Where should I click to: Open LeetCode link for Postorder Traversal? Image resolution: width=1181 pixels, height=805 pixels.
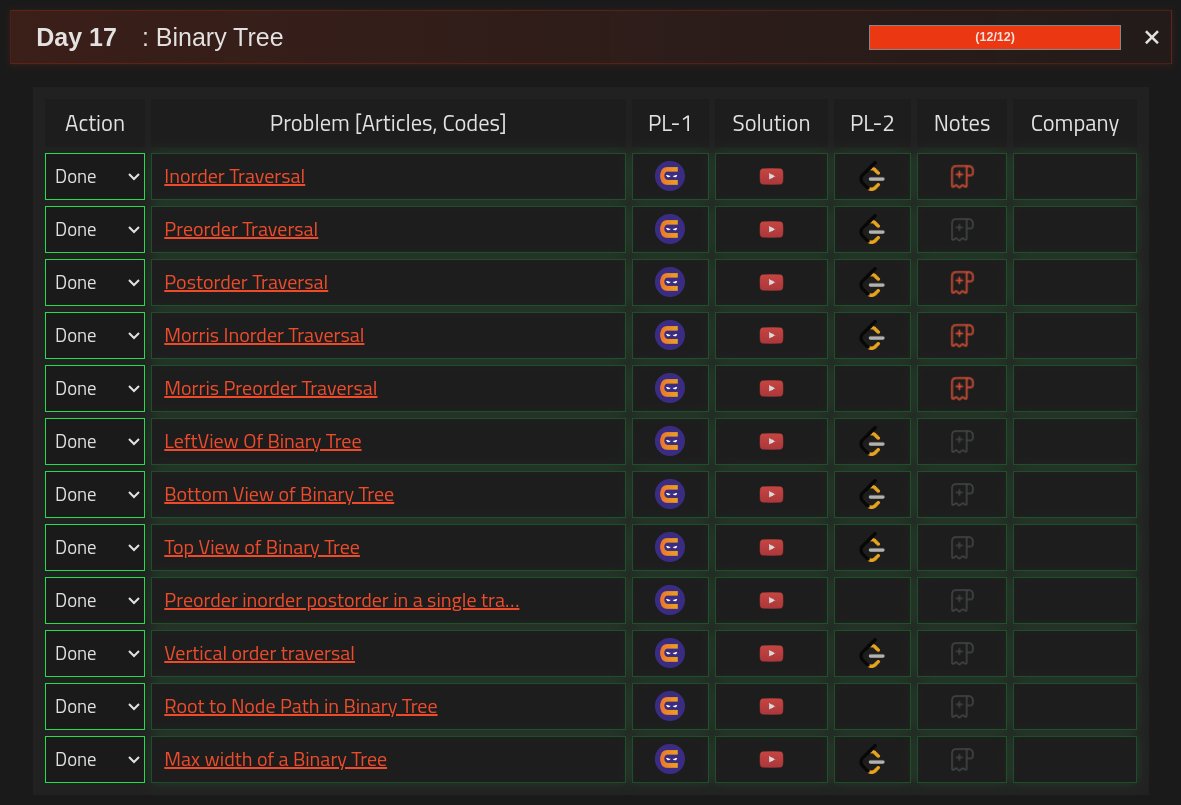click(x=872, y=283)
